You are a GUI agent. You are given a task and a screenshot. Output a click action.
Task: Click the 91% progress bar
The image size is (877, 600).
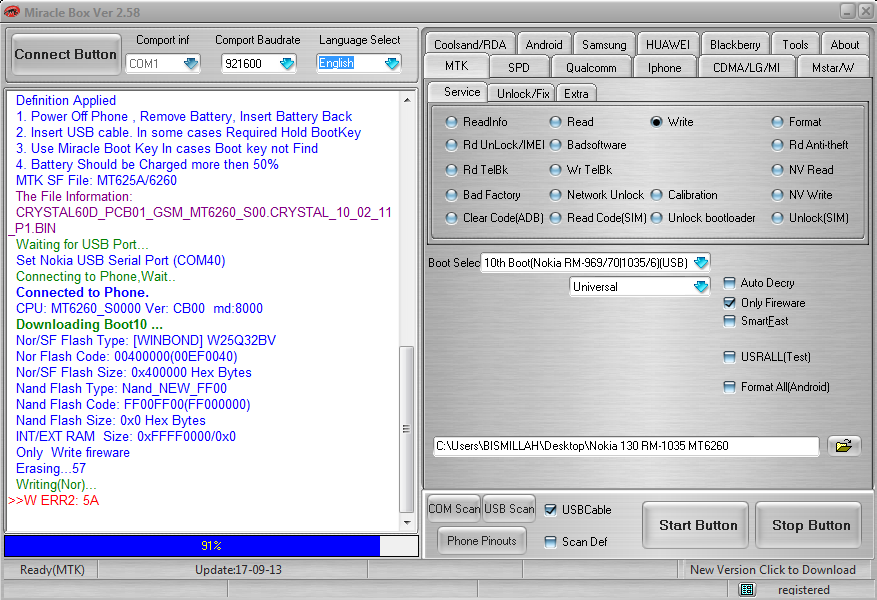(x=211, y=546)
